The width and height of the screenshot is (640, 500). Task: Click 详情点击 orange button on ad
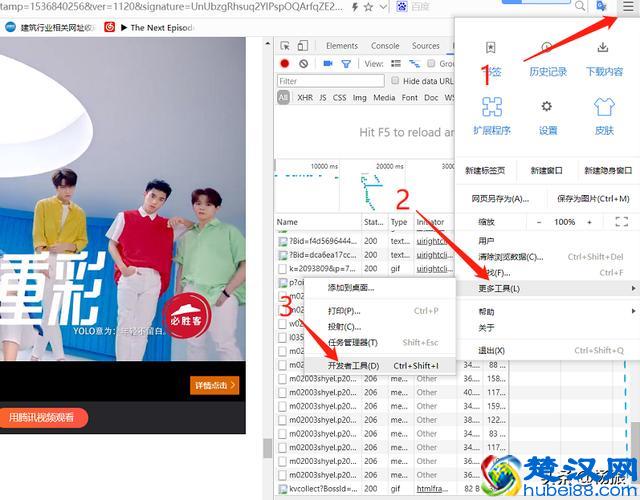click(x=214, y=385)
